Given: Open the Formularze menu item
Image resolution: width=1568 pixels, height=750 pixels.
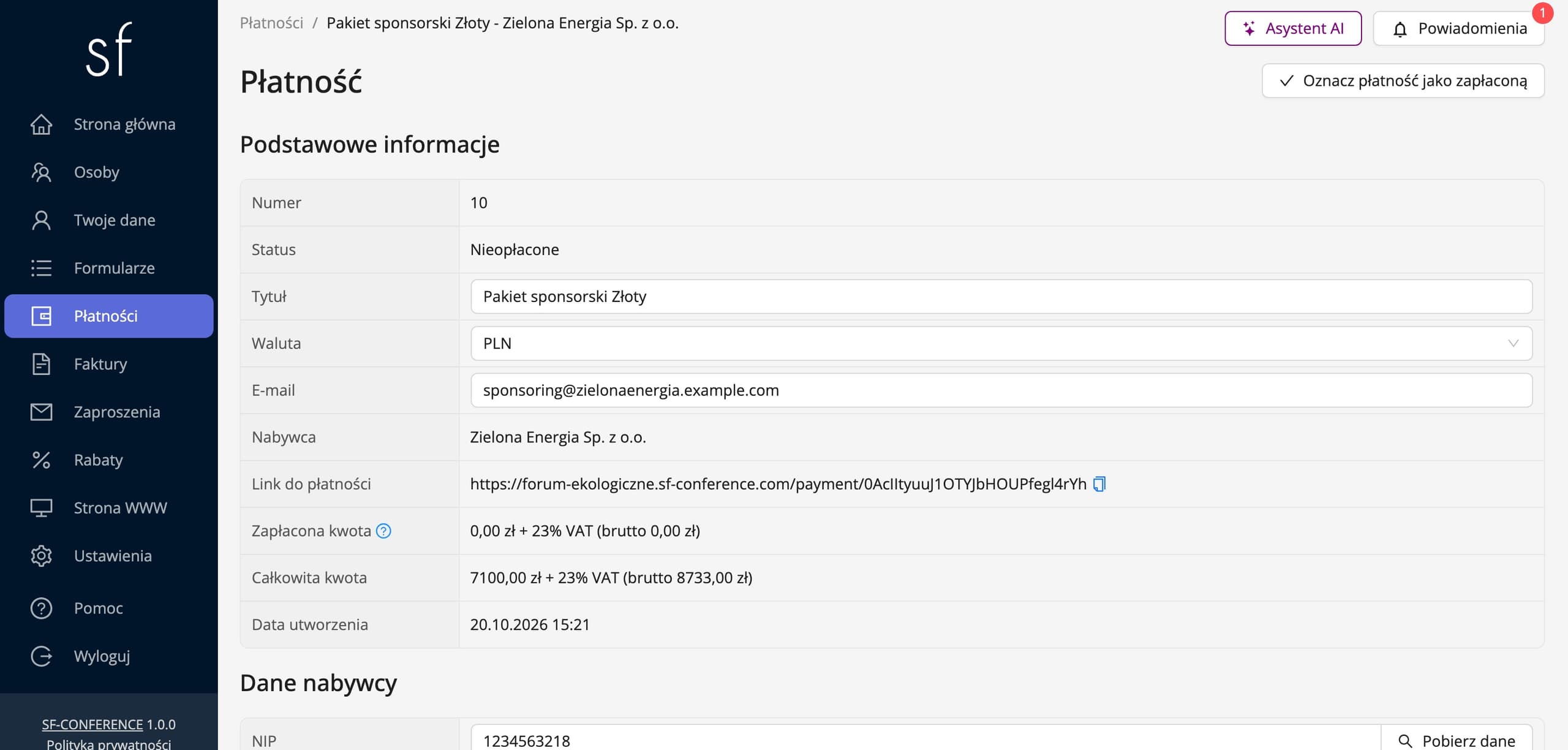Looking at the screenshot, I should tap(109, 268).
